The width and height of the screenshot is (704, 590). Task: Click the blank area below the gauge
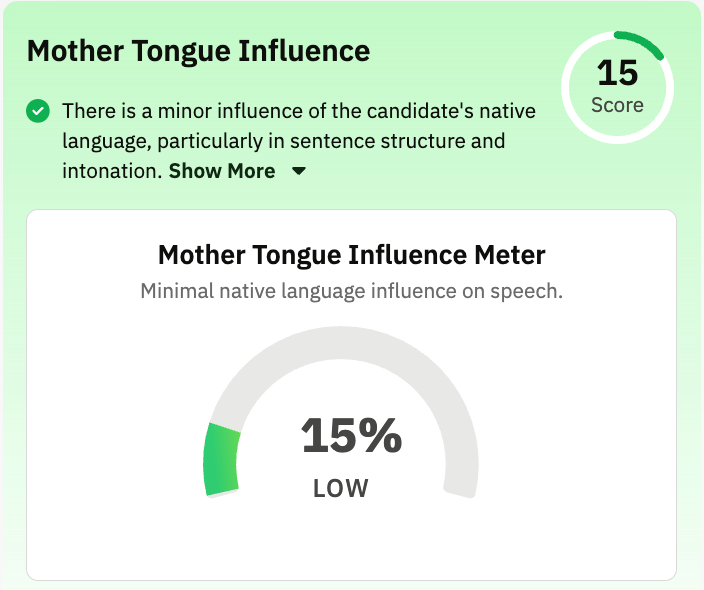[351, 540]
